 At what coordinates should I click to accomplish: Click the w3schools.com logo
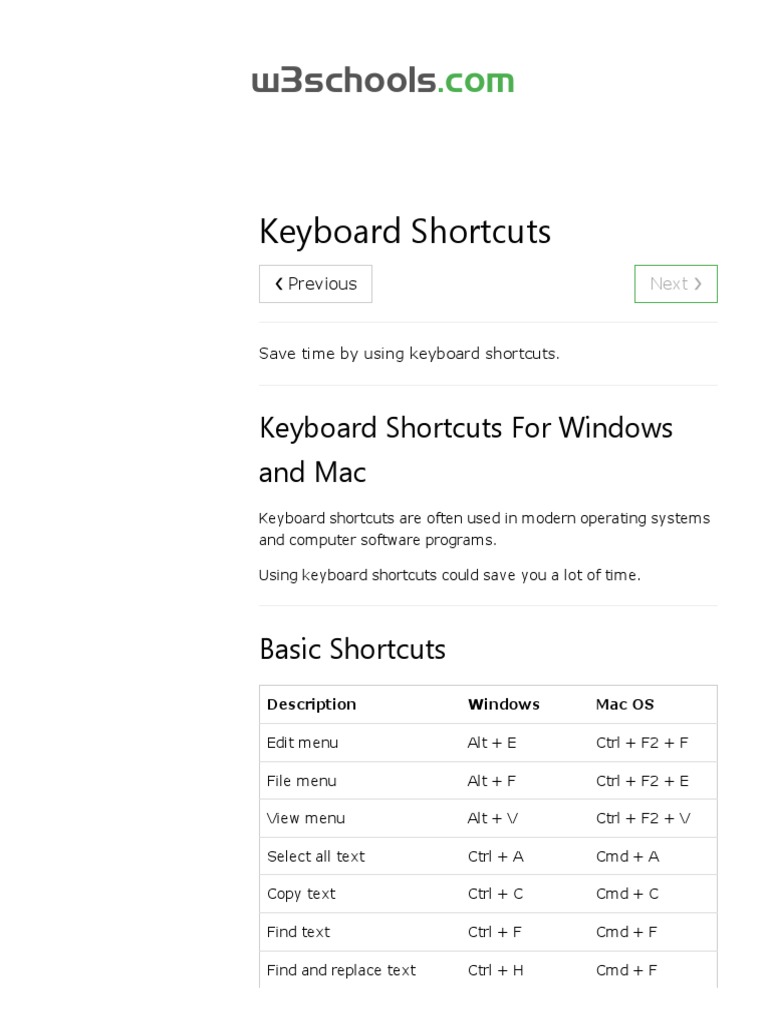coord(383,80)
